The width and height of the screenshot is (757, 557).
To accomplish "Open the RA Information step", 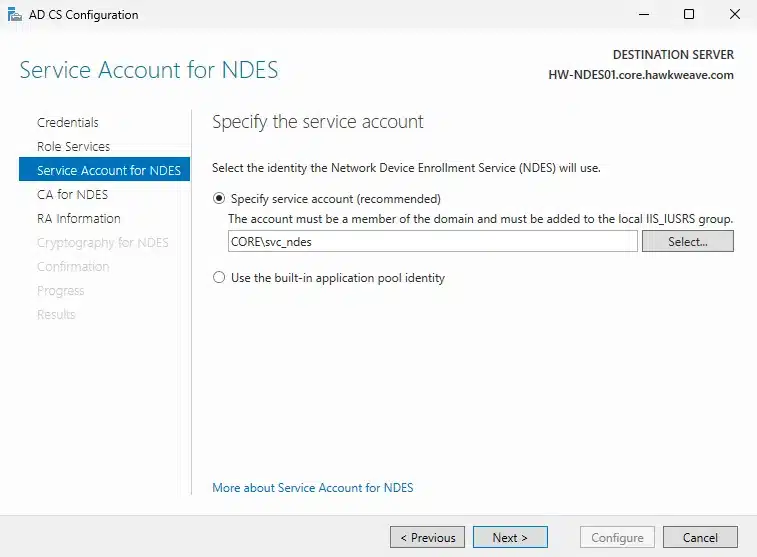I will 78,218.
